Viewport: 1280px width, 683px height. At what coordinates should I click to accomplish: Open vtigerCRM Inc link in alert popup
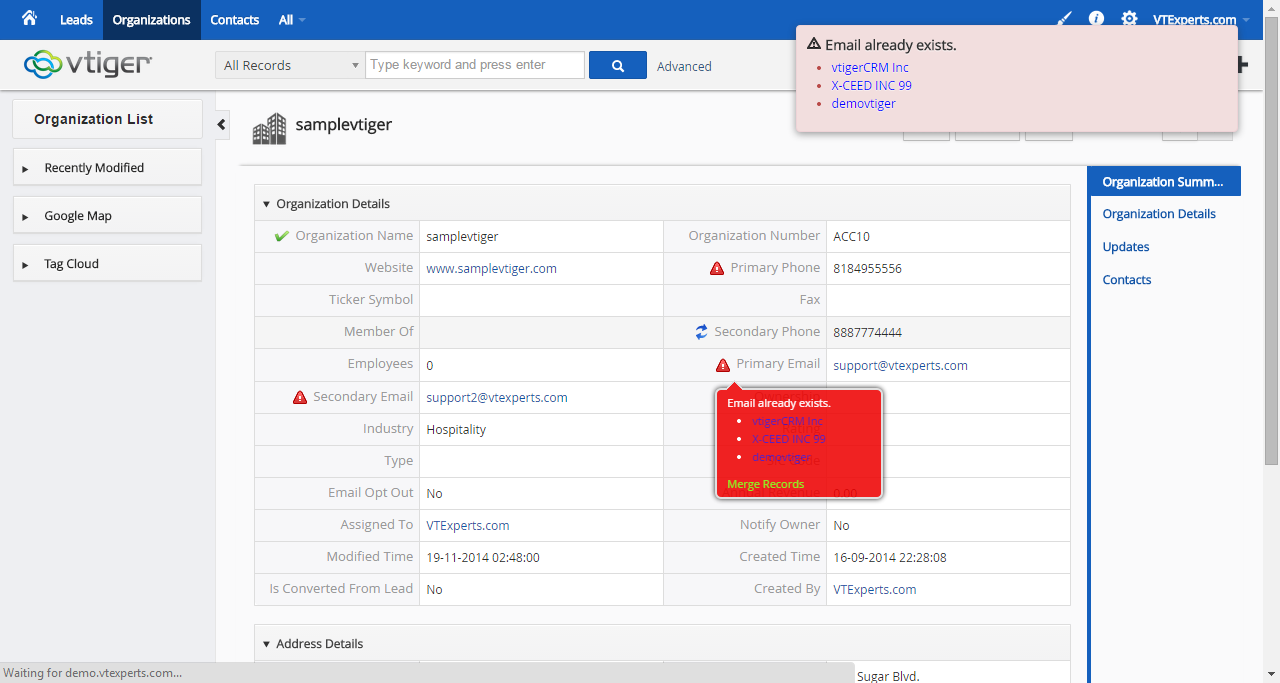870,67
